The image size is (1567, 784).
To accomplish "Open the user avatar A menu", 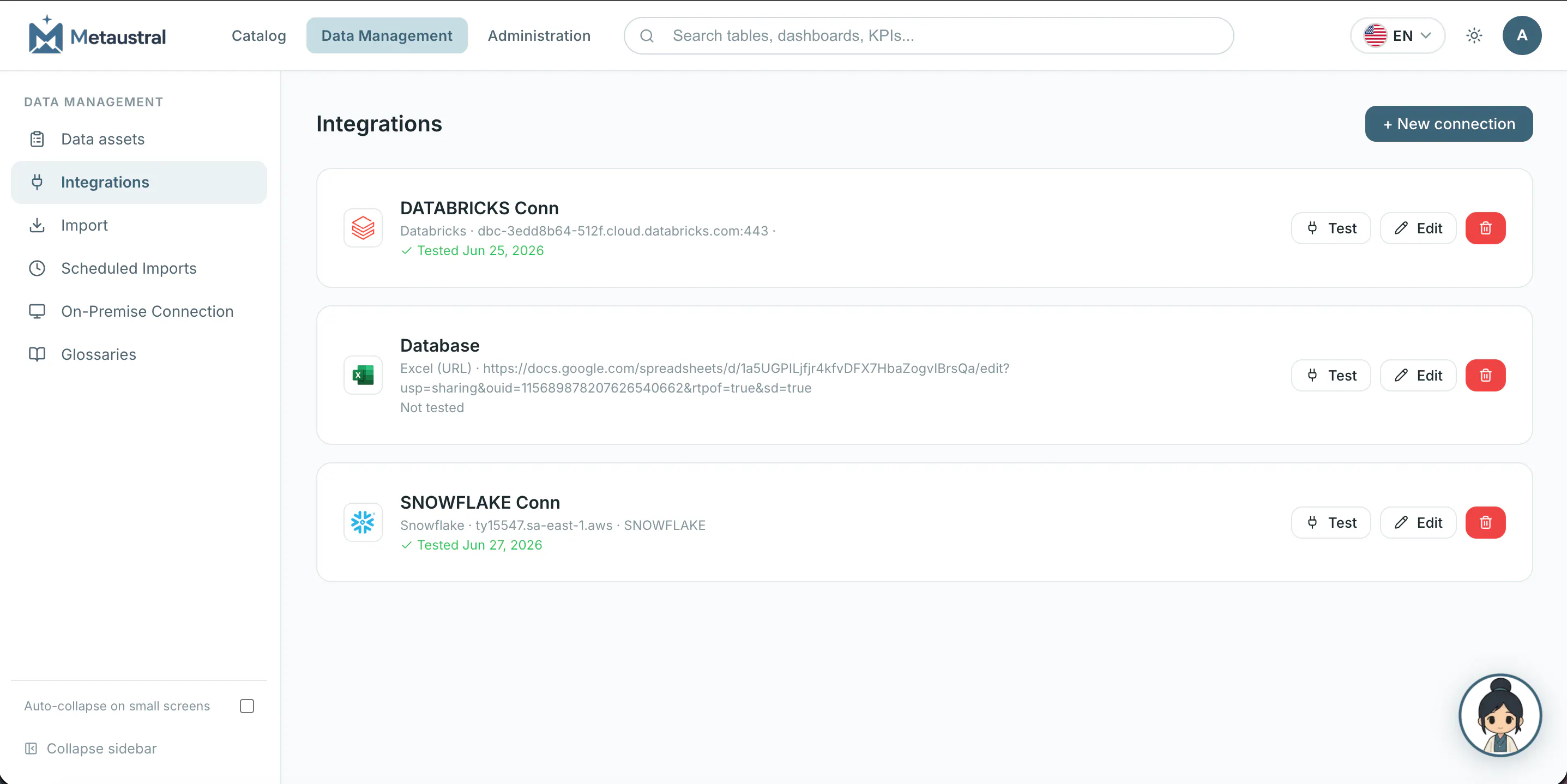I will 1521,36.
